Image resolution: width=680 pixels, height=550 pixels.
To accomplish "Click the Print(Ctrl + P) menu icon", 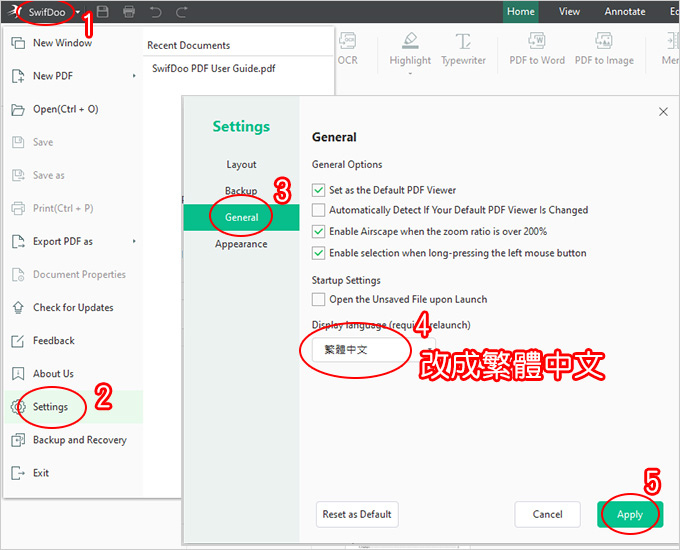I will pyautogui.click(x=18, y=208).
